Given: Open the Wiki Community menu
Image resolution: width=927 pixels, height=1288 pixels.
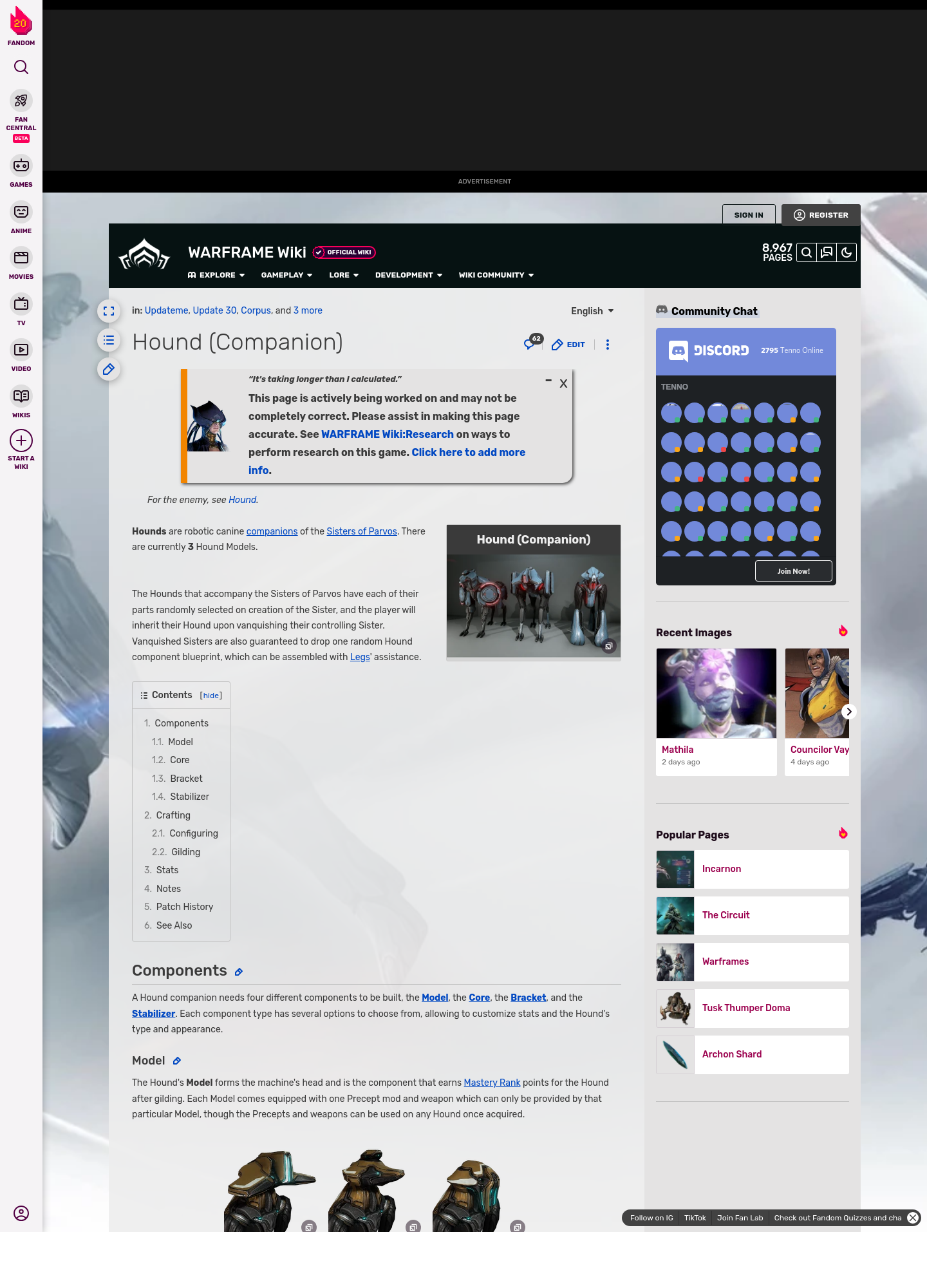Looking at the screenshot, I should click(496, 275).
